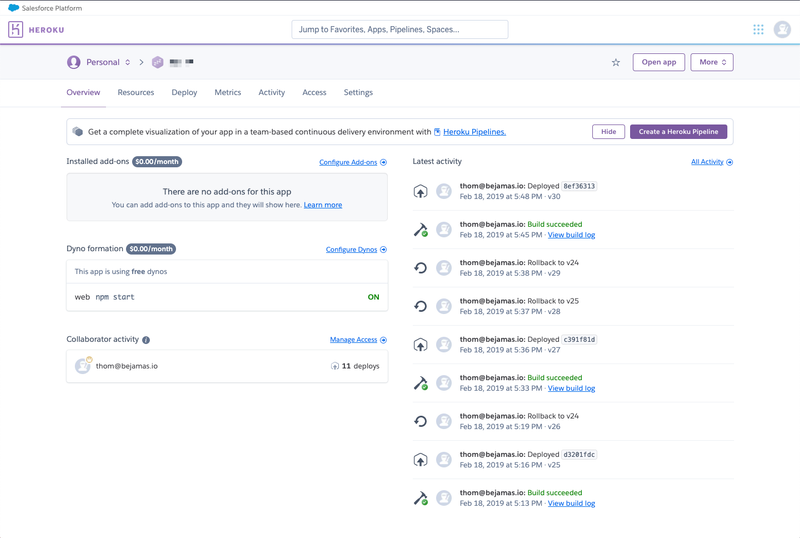Screen dimensions: 800x538
Task: Click the Open app button
Action: (x=659, y=62)
